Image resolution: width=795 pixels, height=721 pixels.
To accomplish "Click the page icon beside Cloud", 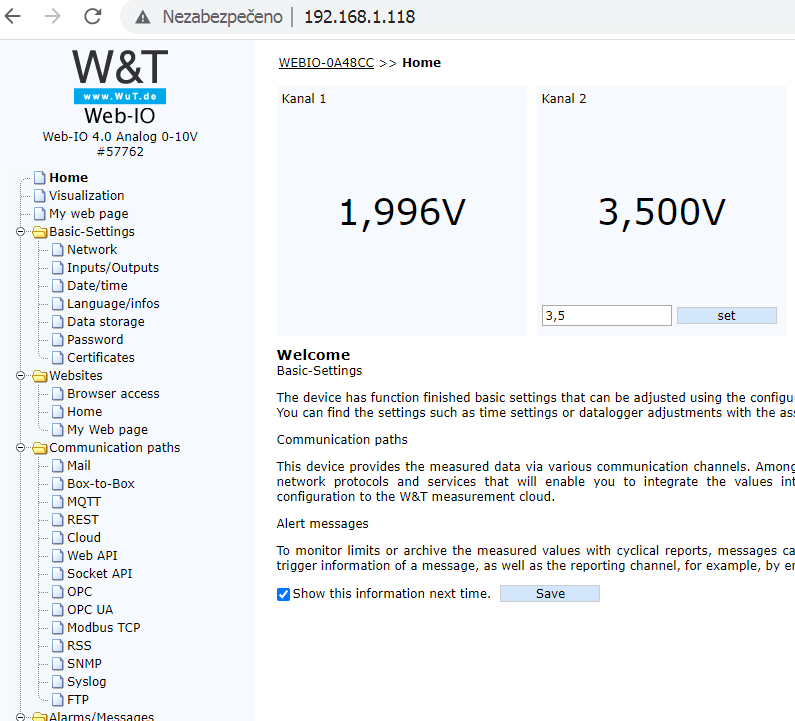I will (58, 537).
